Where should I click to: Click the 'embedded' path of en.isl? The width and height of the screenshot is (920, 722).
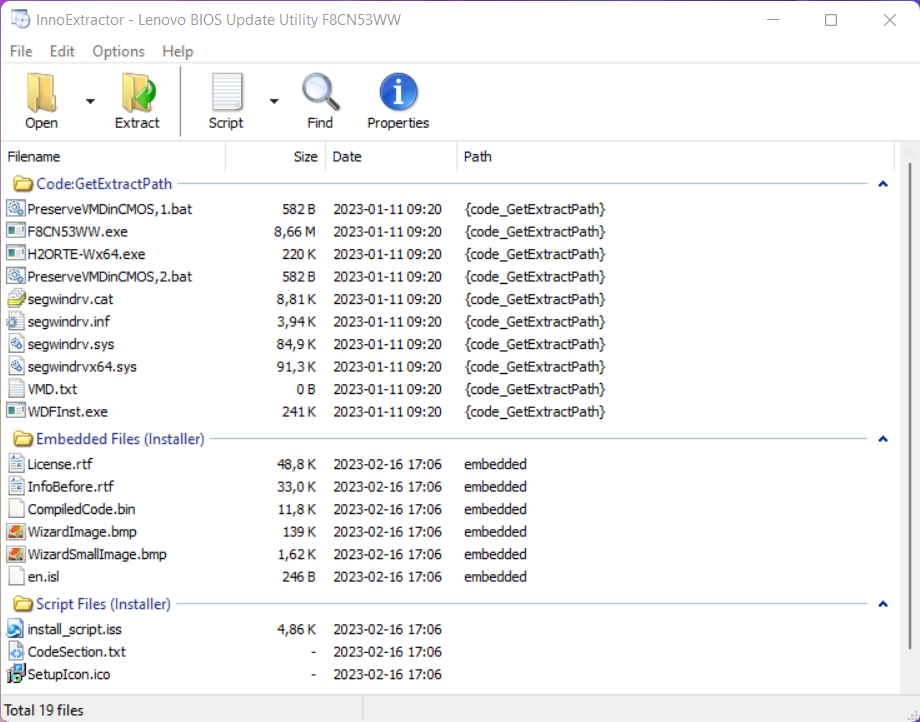(495, 577)
